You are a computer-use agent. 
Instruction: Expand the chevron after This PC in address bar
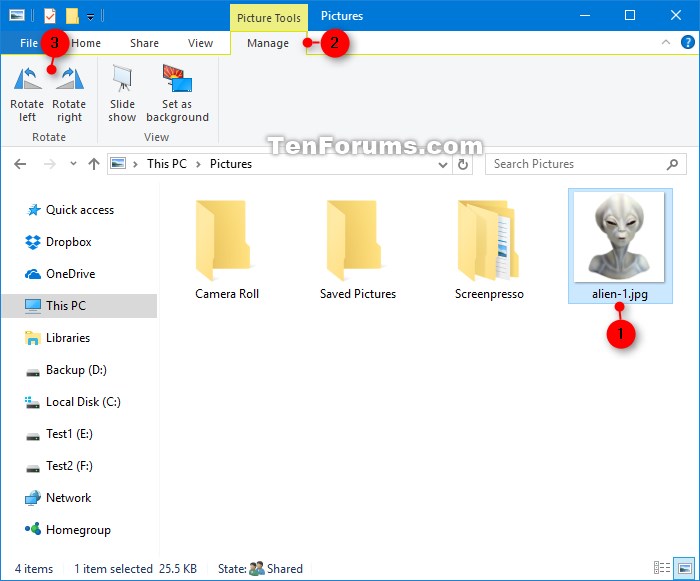click(x=198, y=164)
